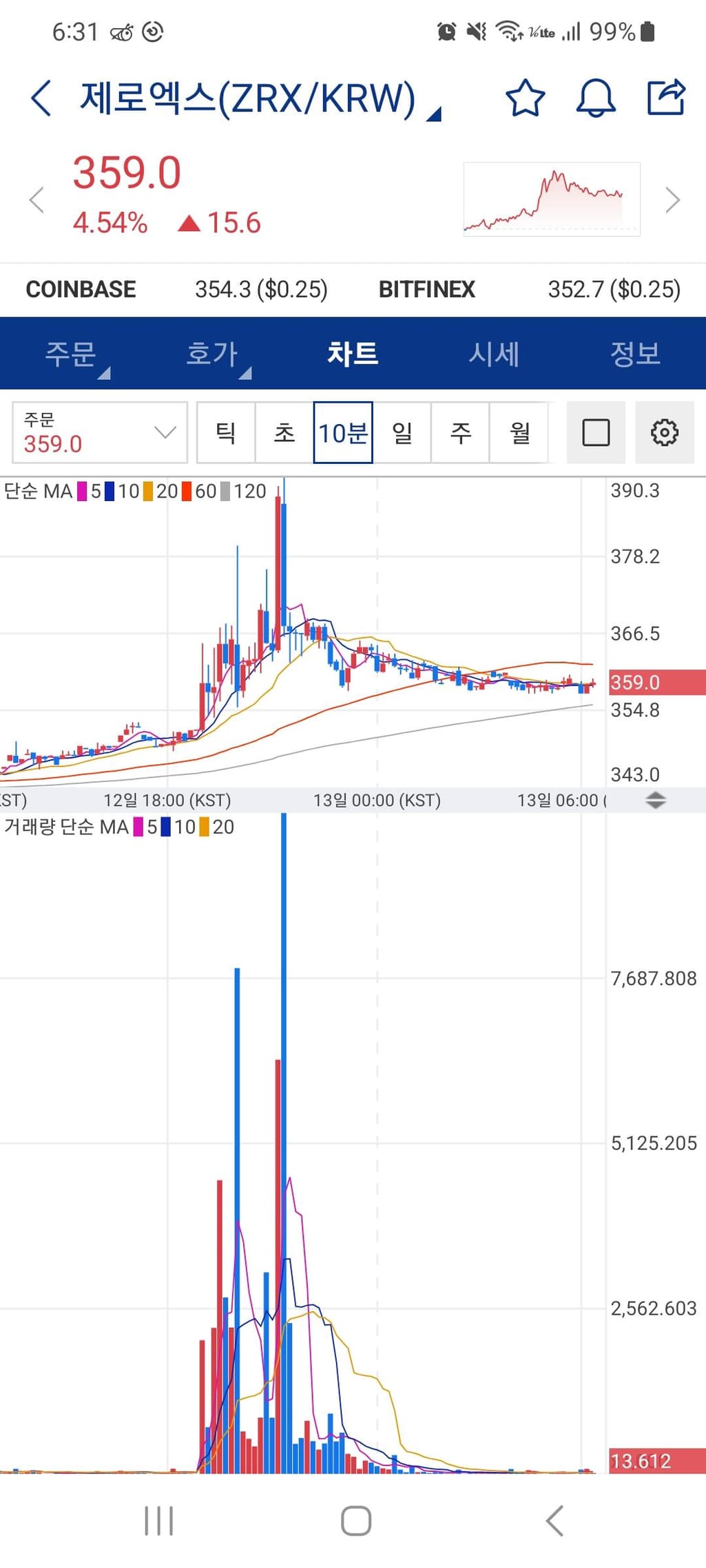Tap the orange MA 20 price swatch
The height and width of the screenshot is (1568, 706).
point(148,491)
